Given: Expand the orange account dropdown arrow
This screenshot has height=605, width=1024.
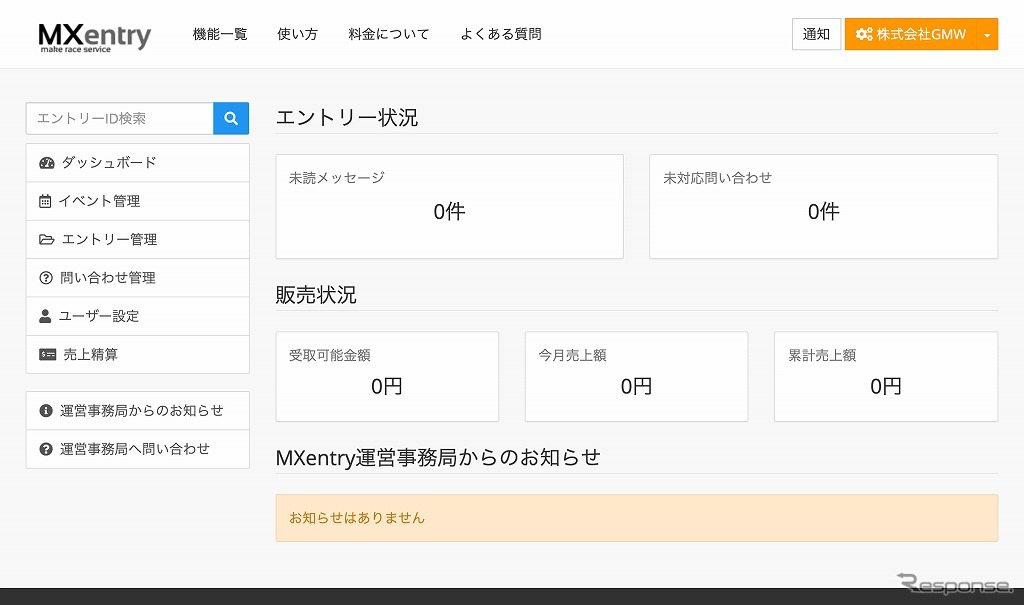Looking at the screenshot, I should tap(986, 34).
